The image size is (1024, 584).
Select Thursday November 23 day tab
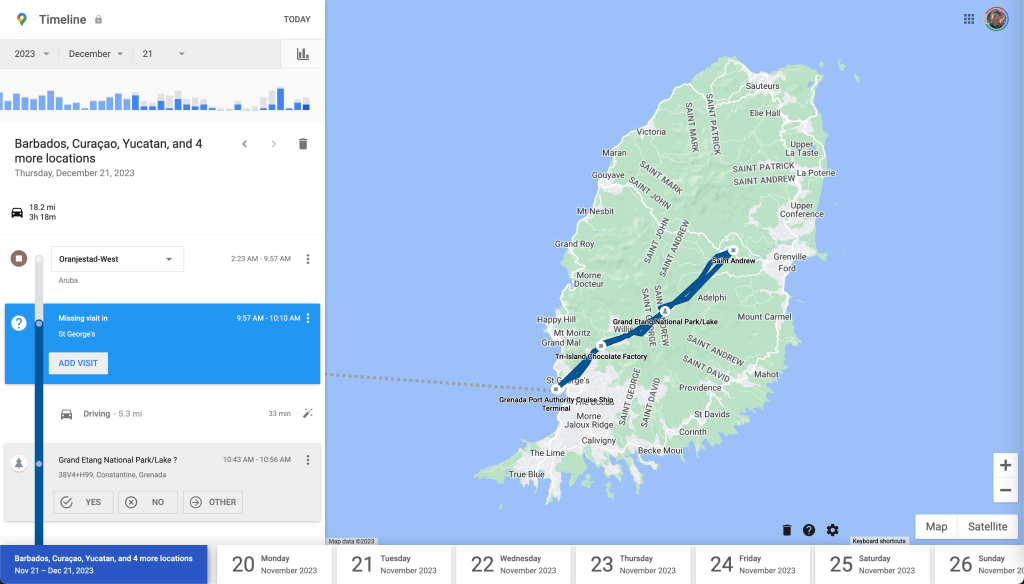point(633,564)
